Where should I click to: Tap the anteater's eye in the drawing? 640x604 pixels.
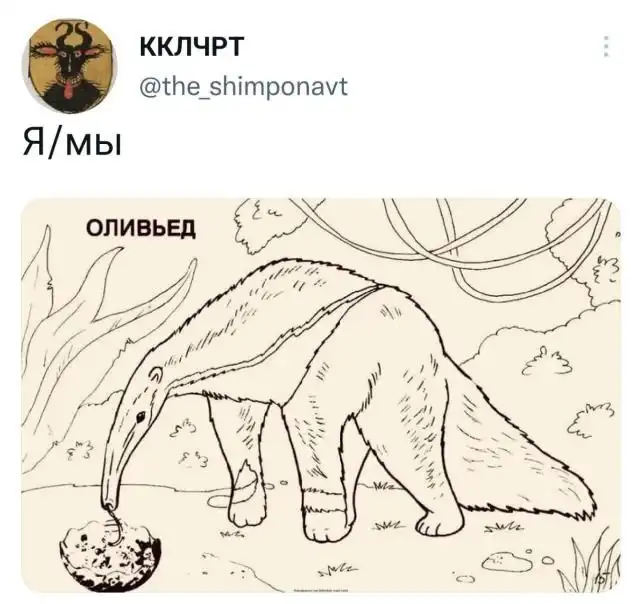point(140,417)
